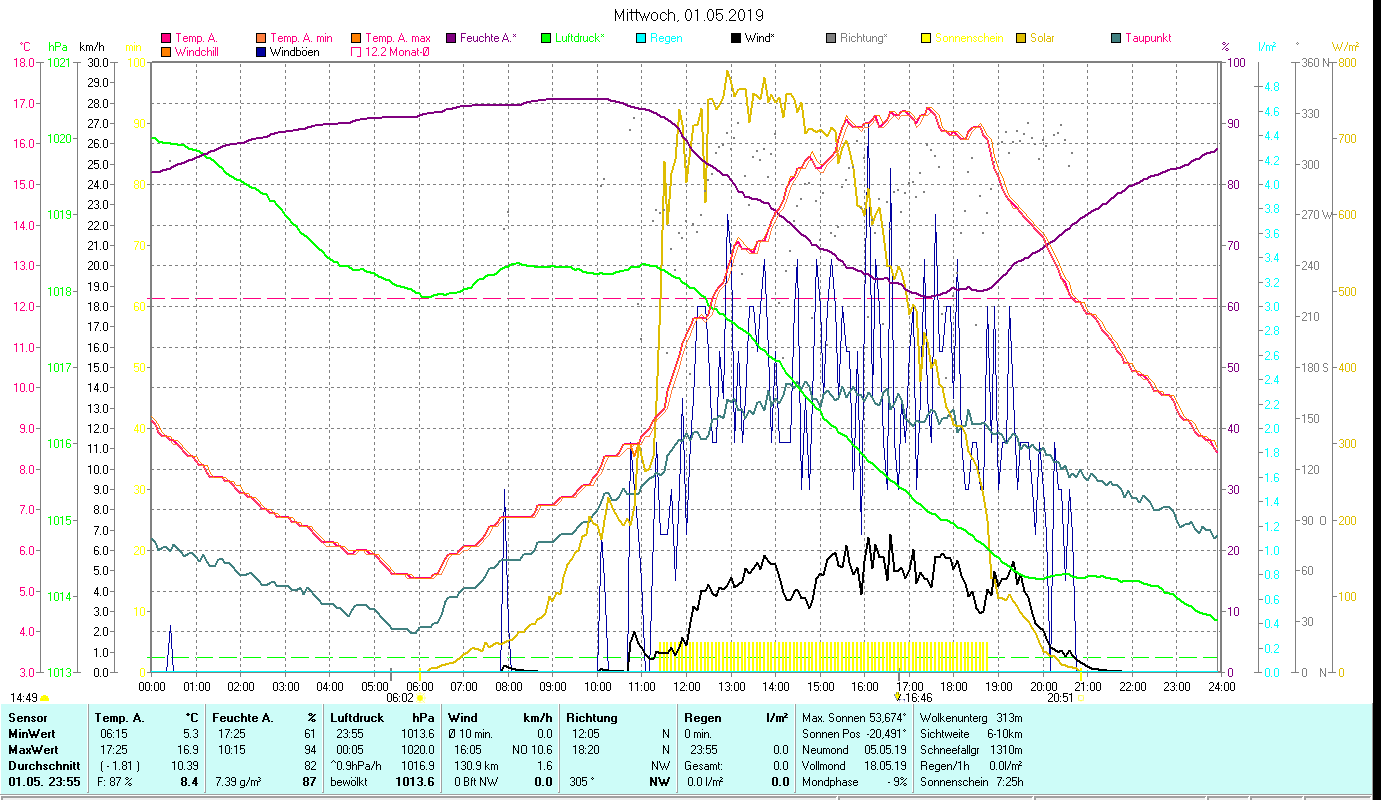The height and width of the screenshot is (800, 1381).
Task: Click the absolute humidity '7.39 g/m³'
Action: (238, 781)
